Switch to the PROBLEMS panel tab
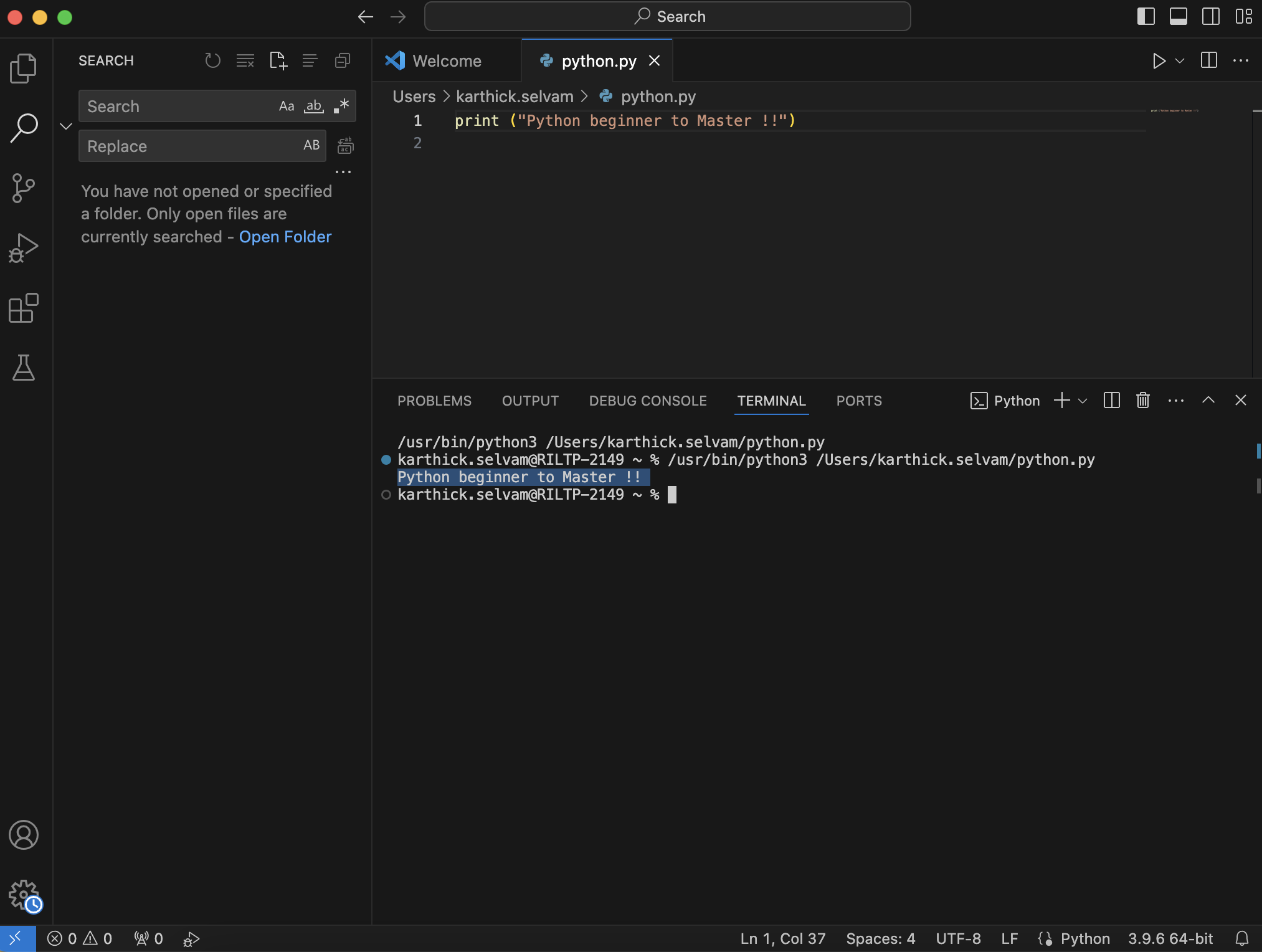The width and height of the screenshot is (1262, 952). [434, 401]
